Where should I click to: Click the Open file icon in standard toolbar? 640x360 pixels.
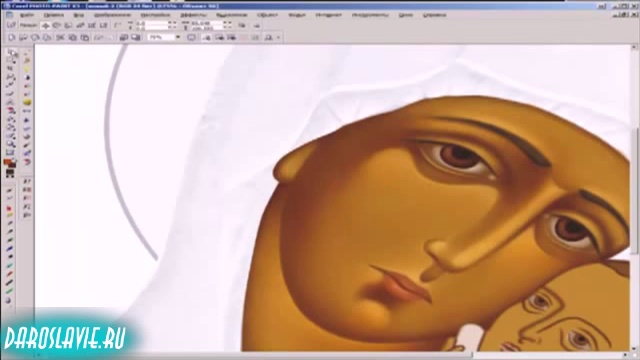[23, 38]
